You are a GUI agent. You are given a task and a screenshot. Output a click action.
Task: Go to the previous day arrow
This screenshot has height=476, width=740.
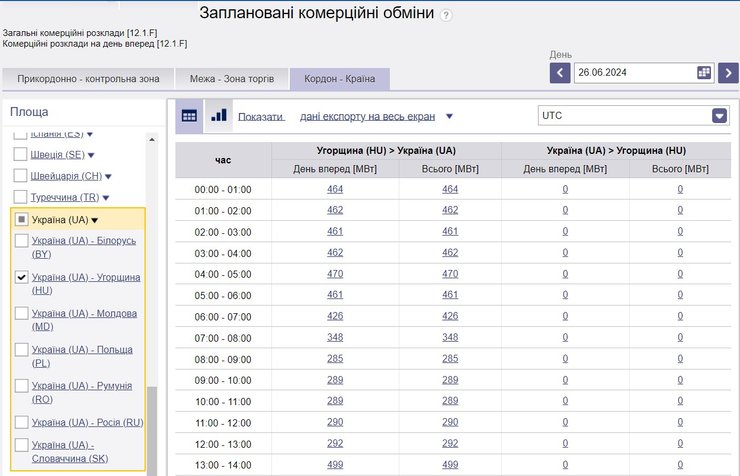point(560,73)
